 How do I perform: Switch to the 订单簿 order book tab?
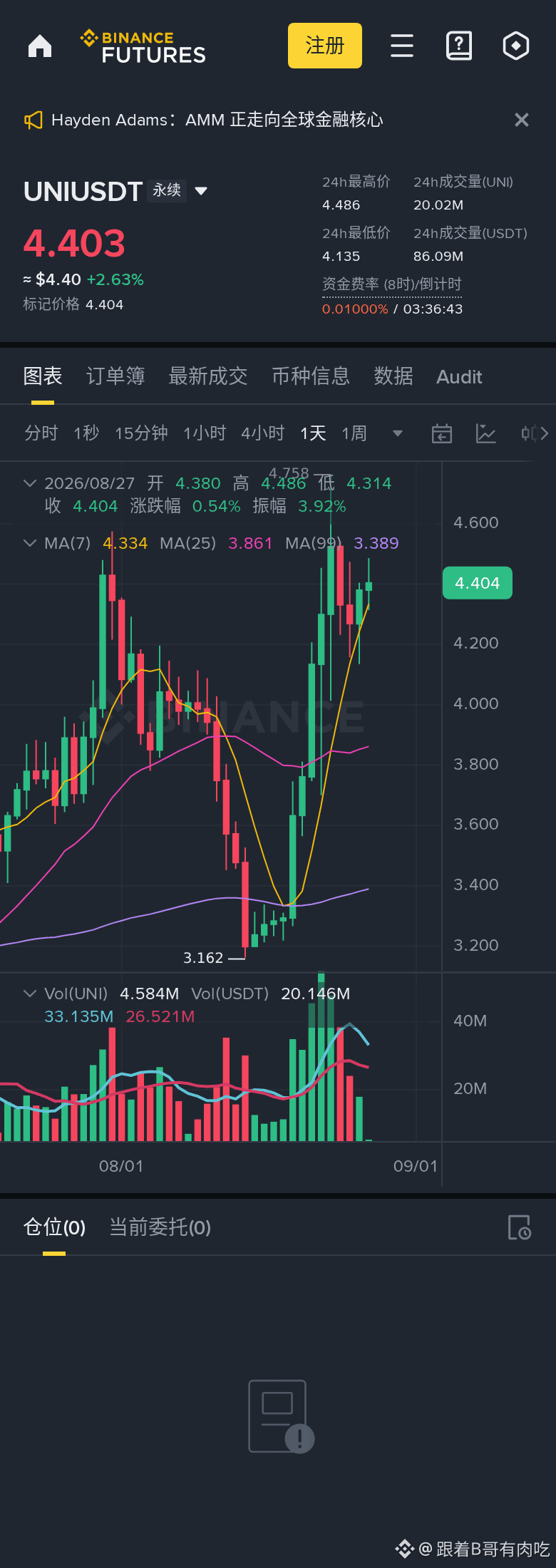(x=115, y=376)
